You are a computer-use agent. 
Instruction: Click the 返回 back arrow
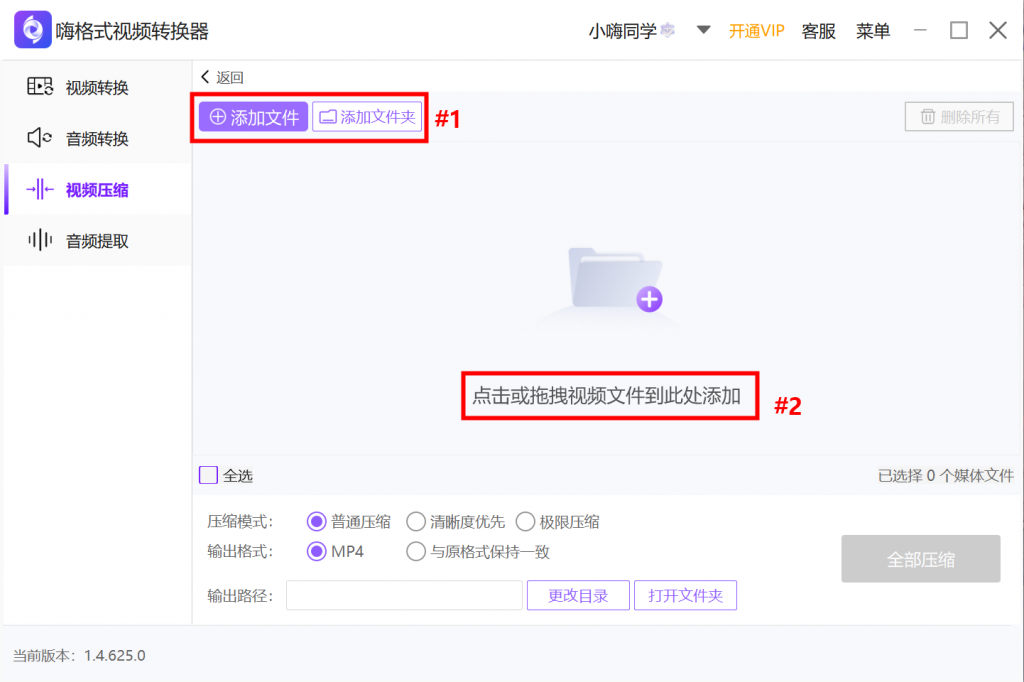click(x=207, y=77)
